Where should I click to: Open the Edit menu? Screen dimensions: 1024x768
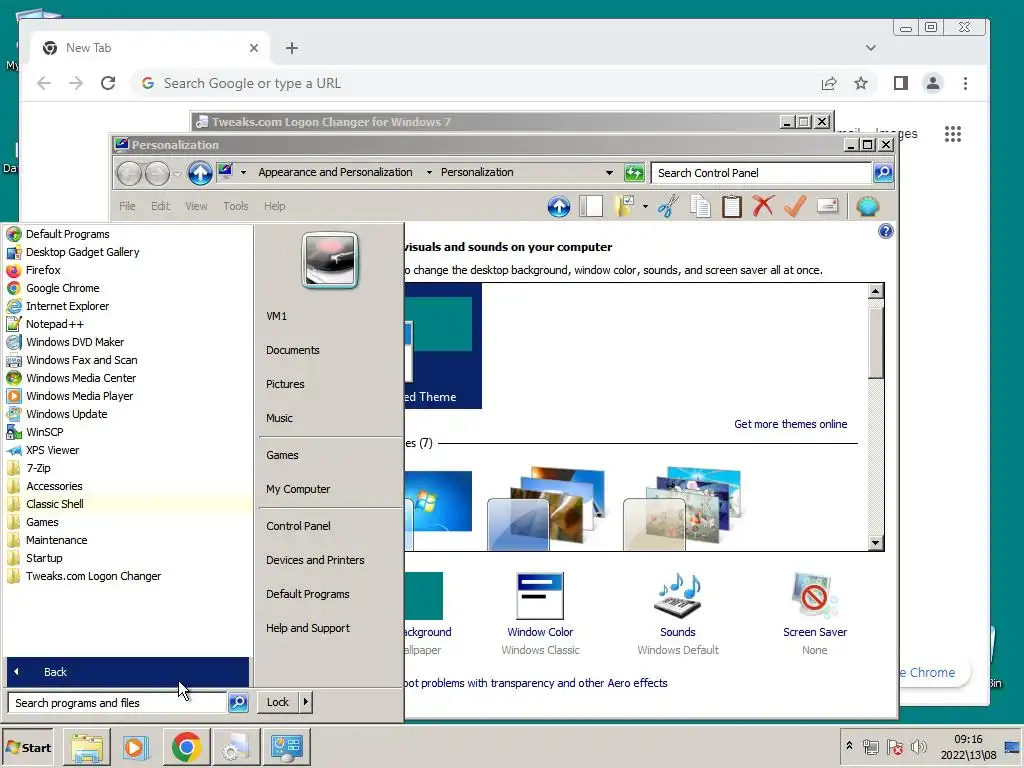[160, 206]
